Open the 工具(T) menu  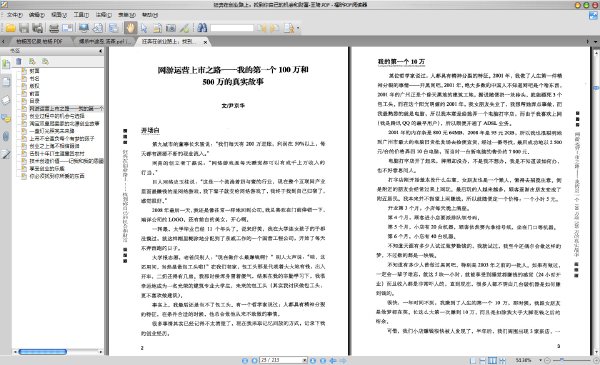click(81, 15)
